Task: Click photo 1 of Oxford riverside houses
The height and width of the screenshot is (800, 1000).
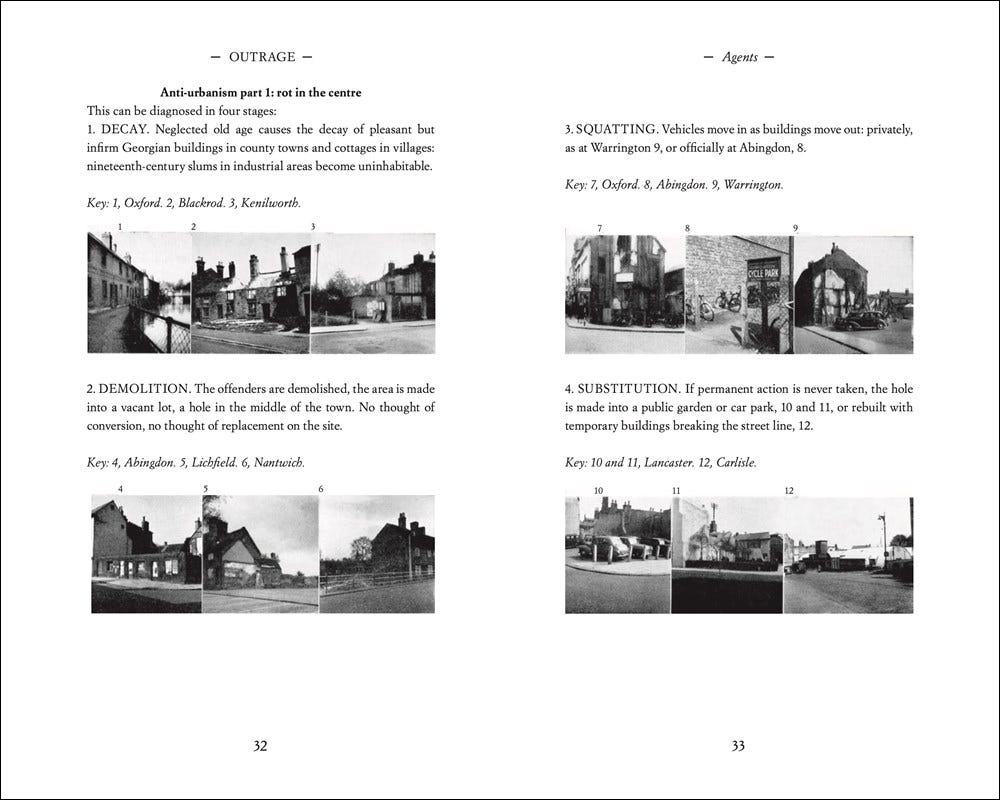Action: tap(139, 293)
